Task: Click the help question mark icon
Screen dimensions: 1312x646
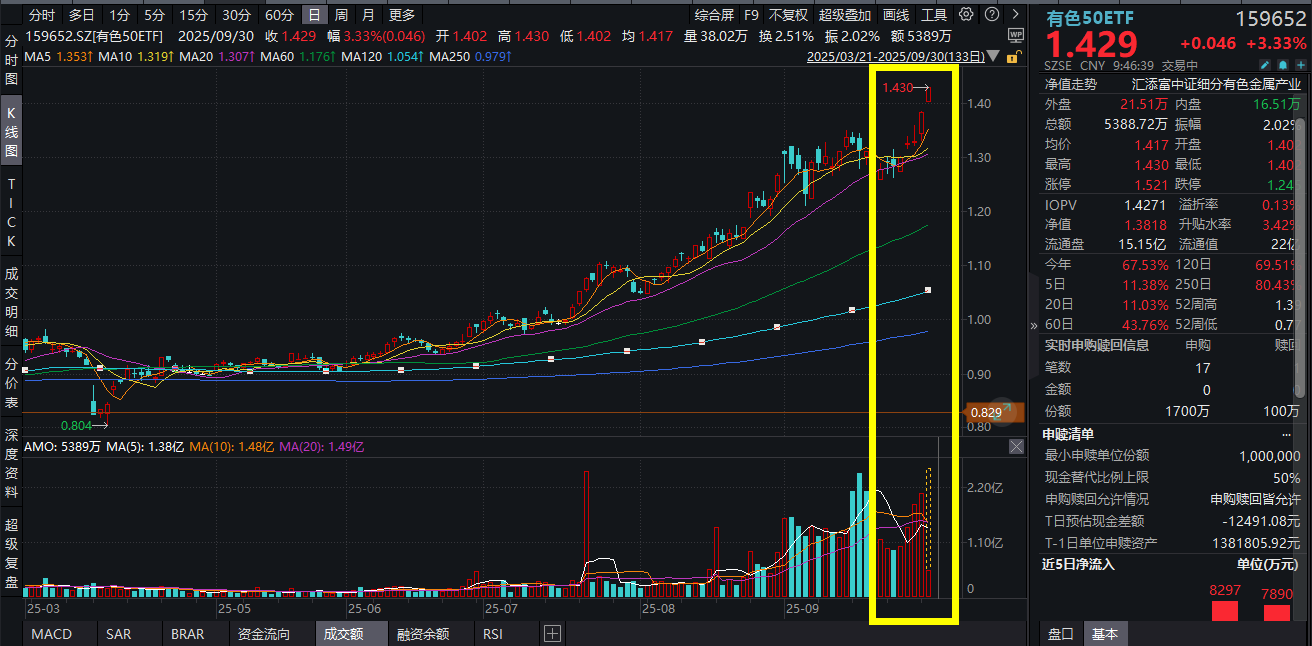Action: [x=991, y=13]
